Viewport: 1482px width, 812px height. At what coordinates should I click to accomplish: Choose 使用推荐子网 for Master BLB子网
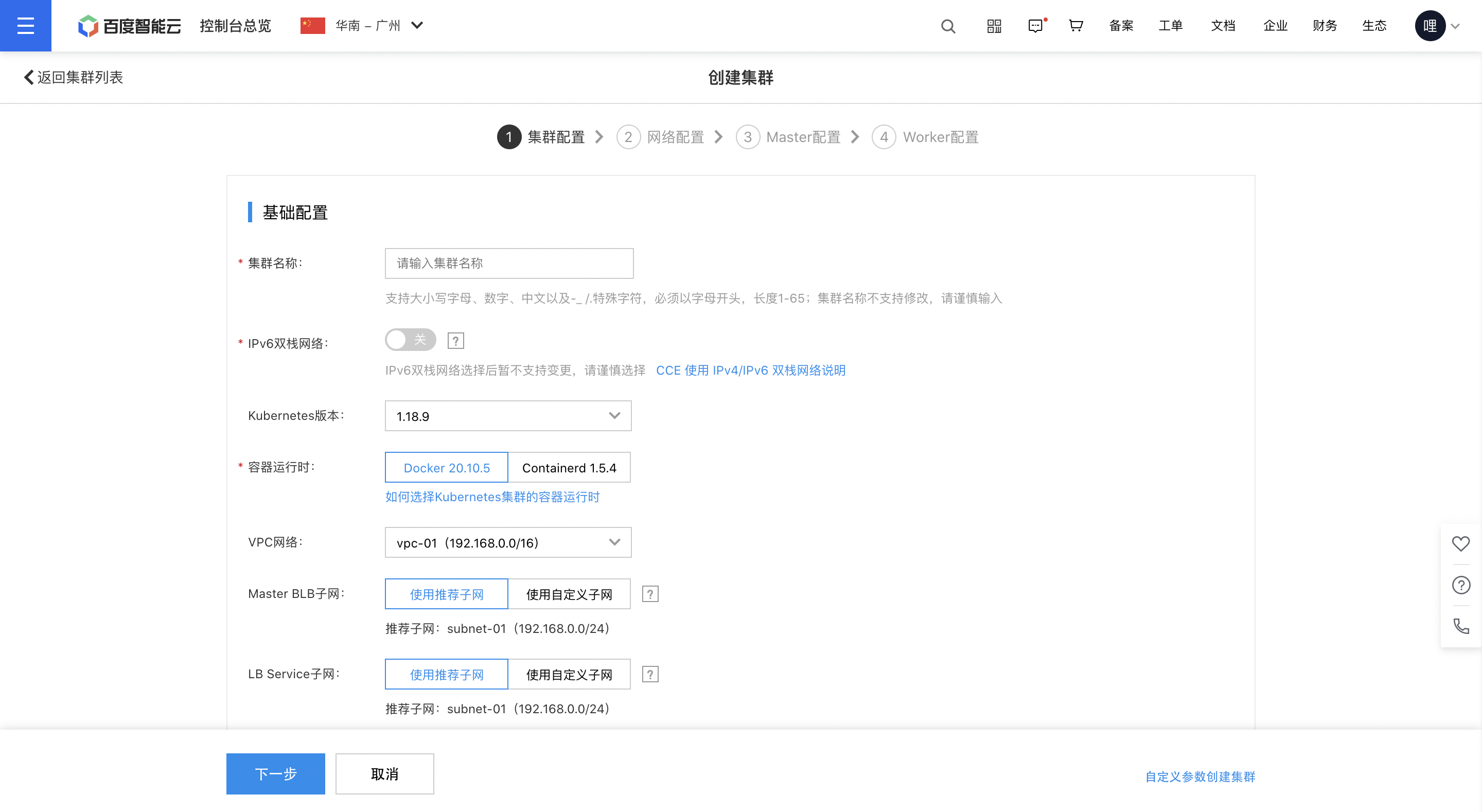coord(447,594)
